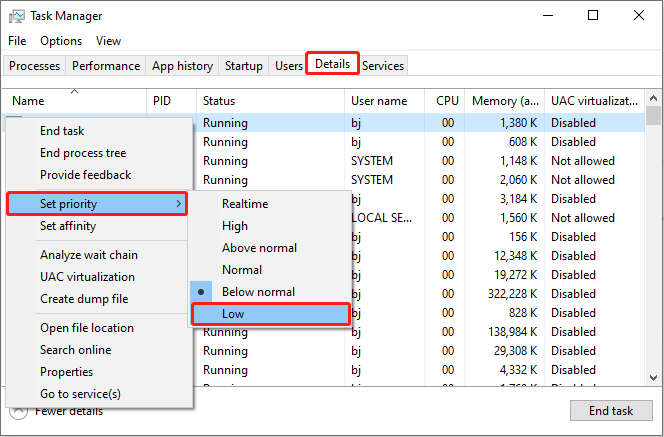This screenshot has height=437, width=664.
Task: Select Go to service(s)
Action: (x=100, y=394)
